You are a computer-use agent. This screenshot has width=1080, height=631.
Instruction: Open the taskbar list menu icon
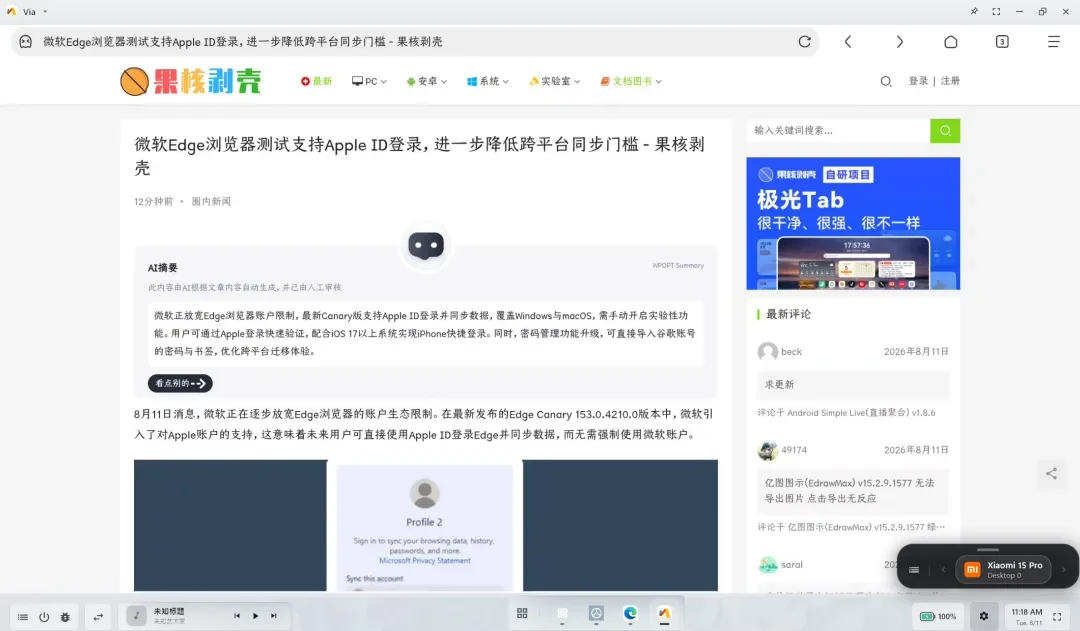tap(23, 617)
